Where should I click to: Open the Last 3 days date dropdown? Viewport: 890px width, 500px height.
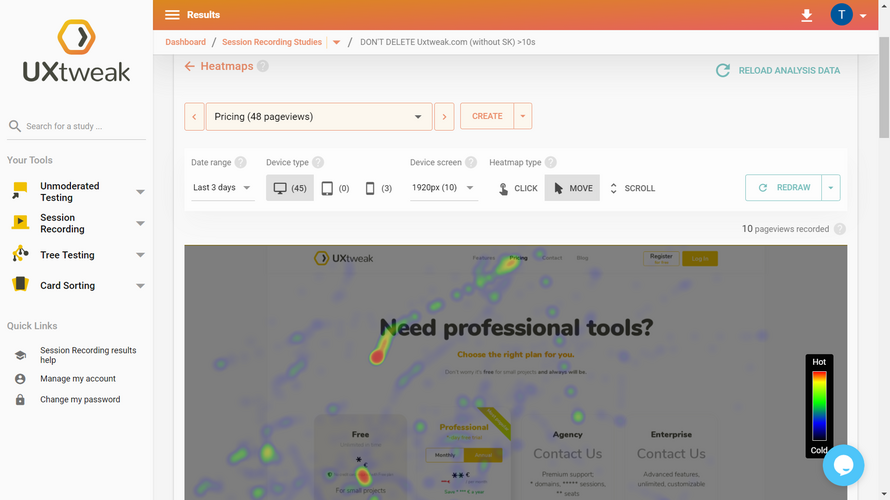point(222,188)
